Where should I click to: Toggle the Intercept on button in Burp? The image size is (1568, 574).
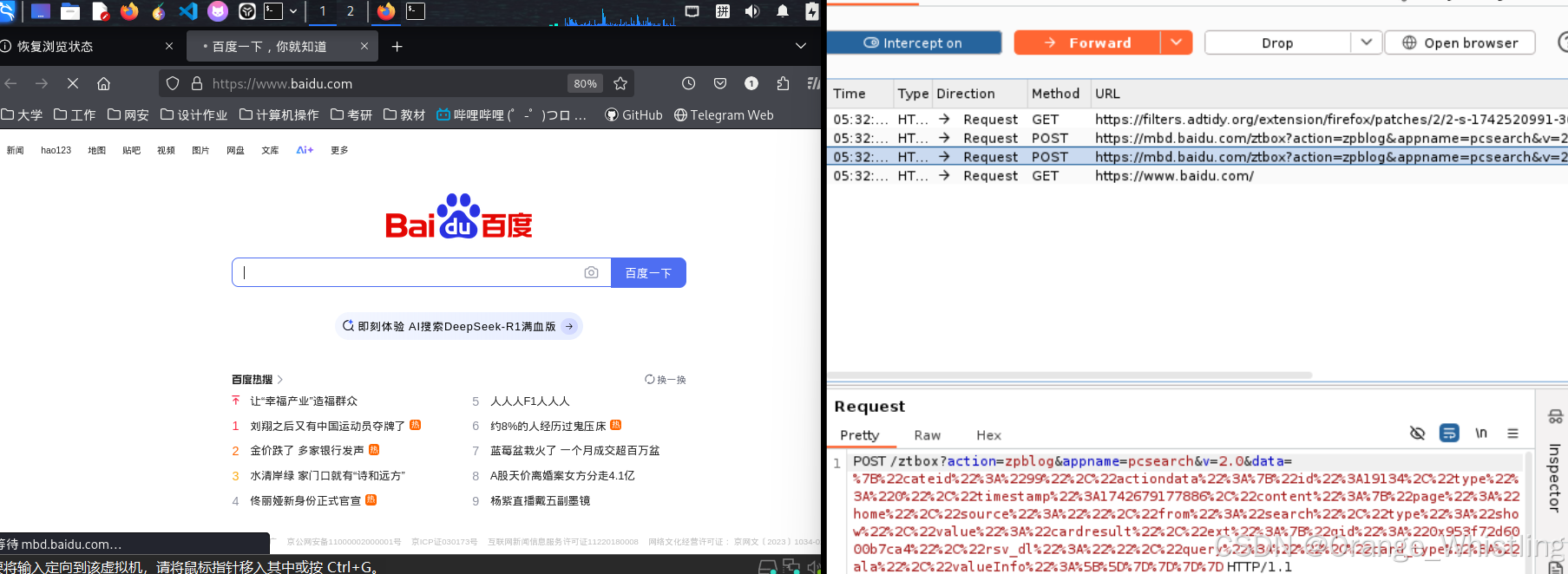tap(914, 42)
